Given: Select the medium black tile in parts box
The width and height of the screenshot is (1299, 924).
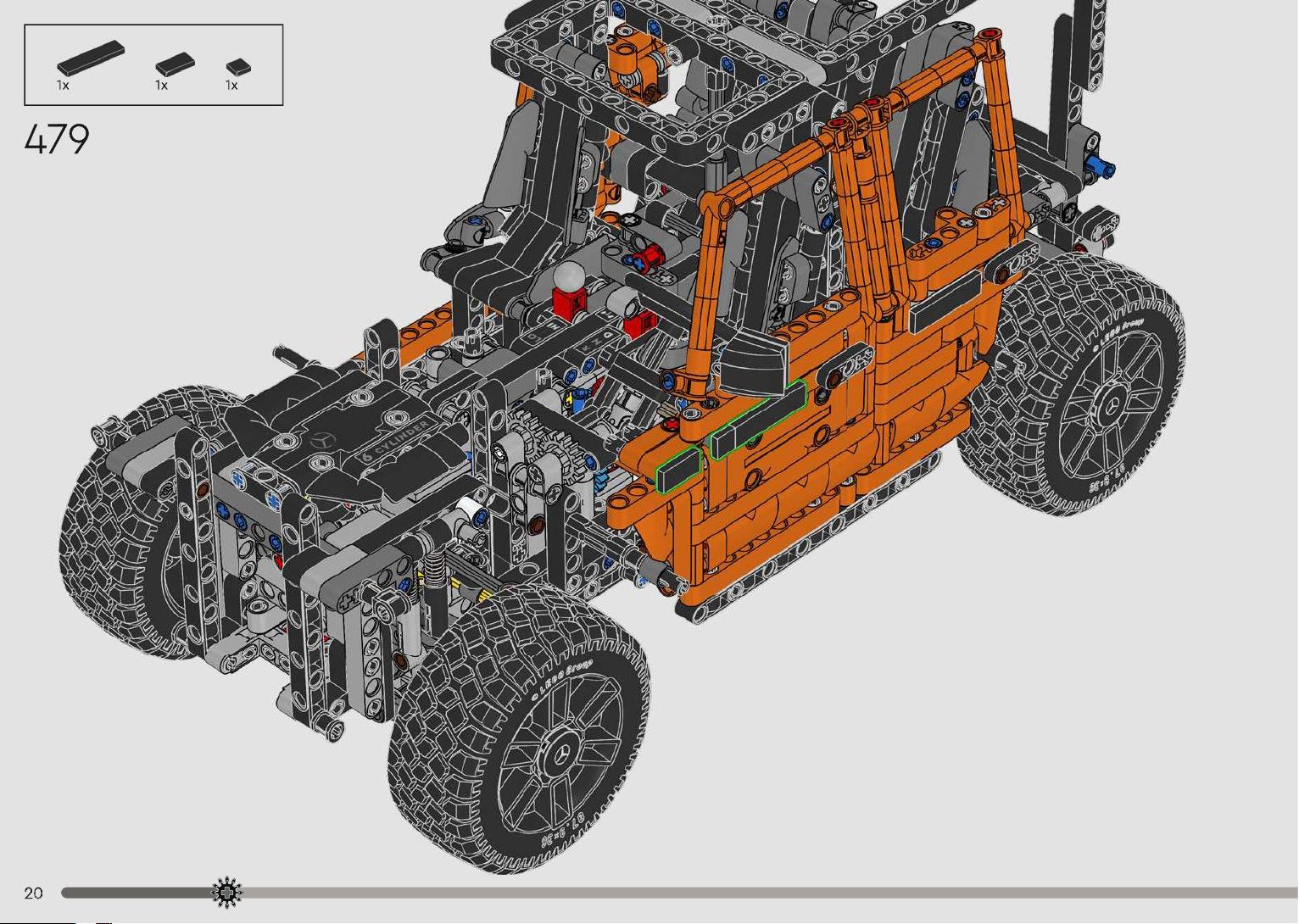Looking at the screenshot, I should (175, 63).
